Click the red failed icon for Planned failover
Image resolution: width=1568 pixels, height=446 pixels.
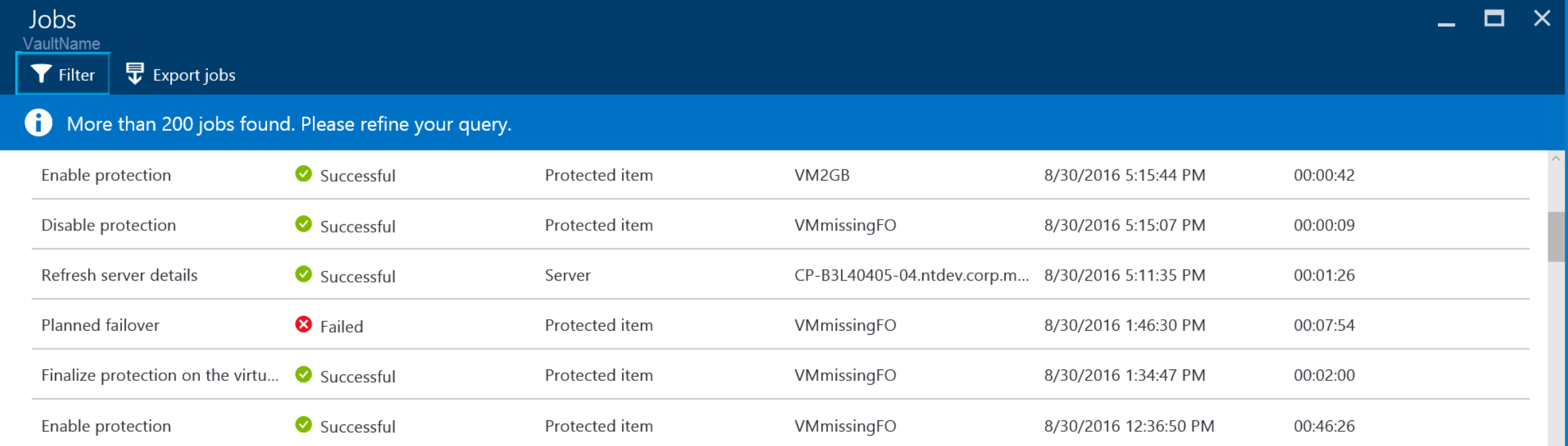pos(303,325)
